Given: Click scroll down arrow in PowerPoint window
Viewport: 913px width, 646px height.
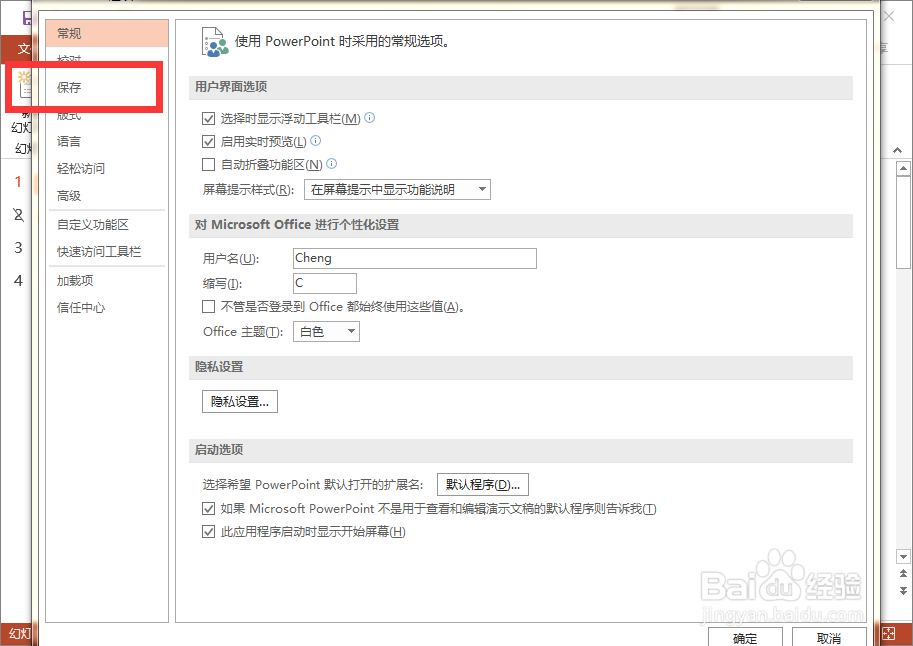Looking at the screenshot, I should pos(903,557).
